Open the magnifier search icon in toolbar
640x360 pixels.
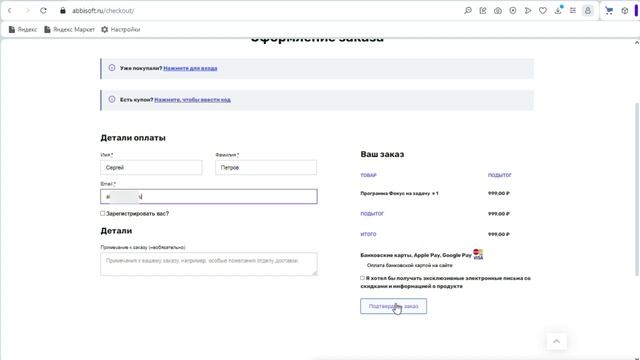pos(468,11)
